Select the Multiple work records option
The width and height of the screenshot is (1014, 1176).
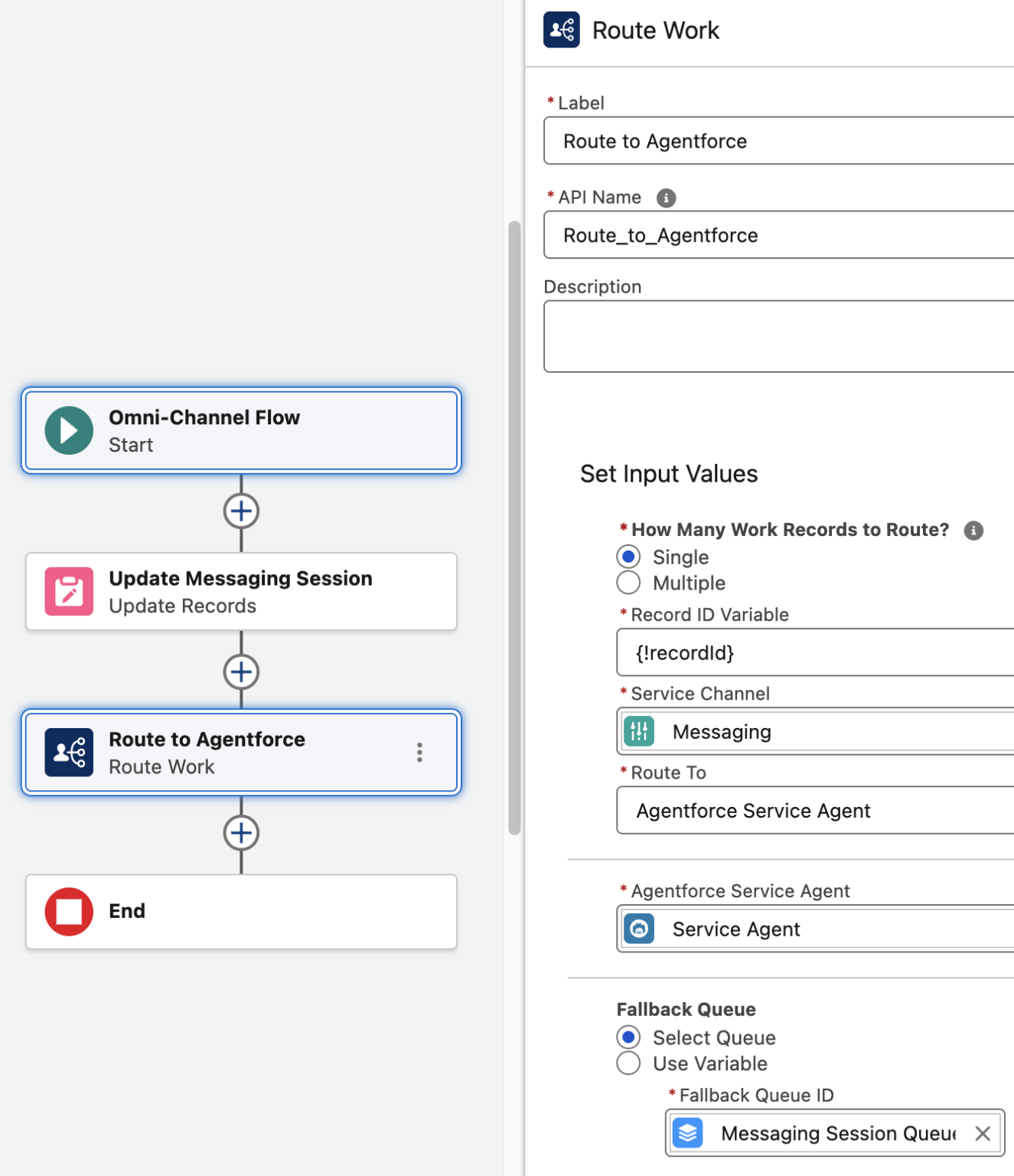[x=628, y=583]
